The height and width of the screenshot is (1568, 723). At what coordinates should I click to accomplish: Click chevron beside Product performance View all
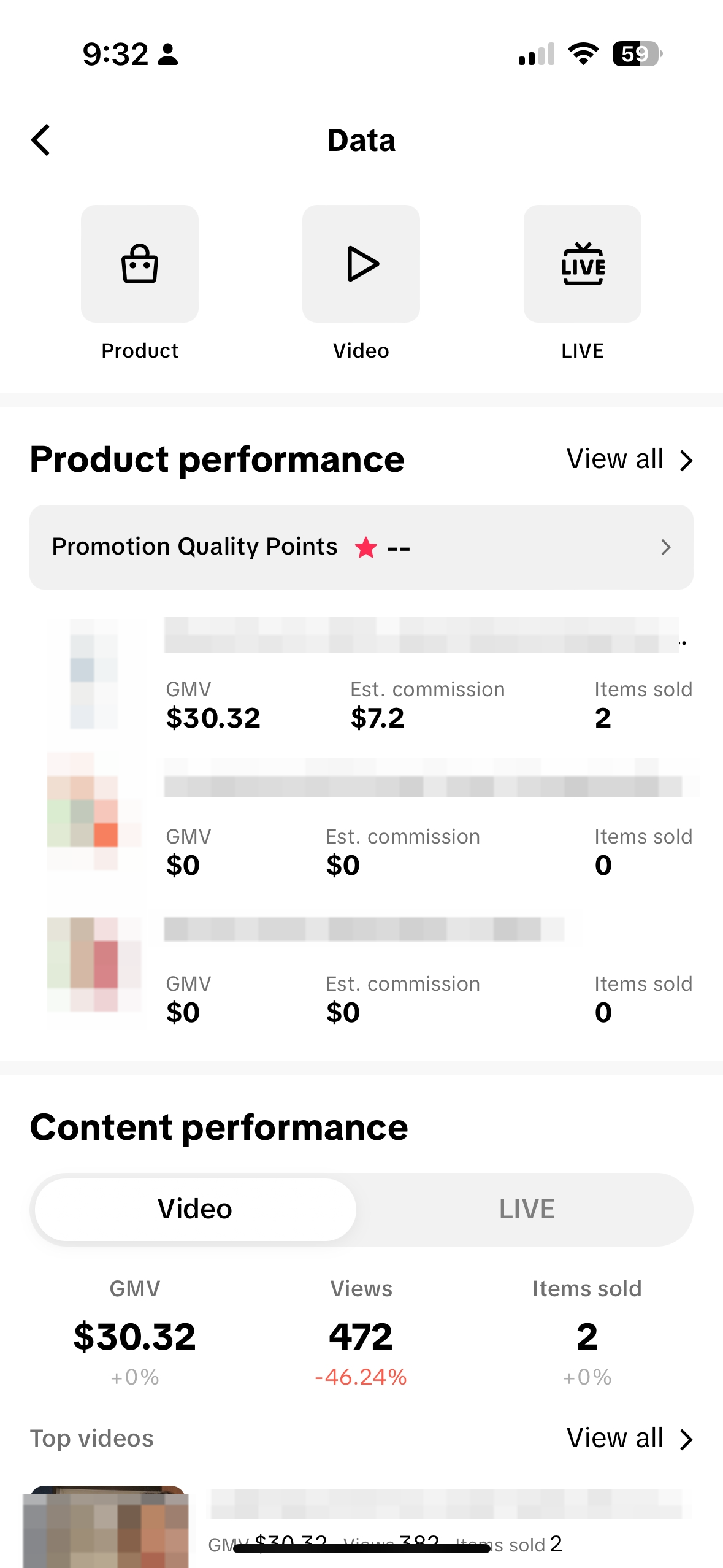(687, 460)
